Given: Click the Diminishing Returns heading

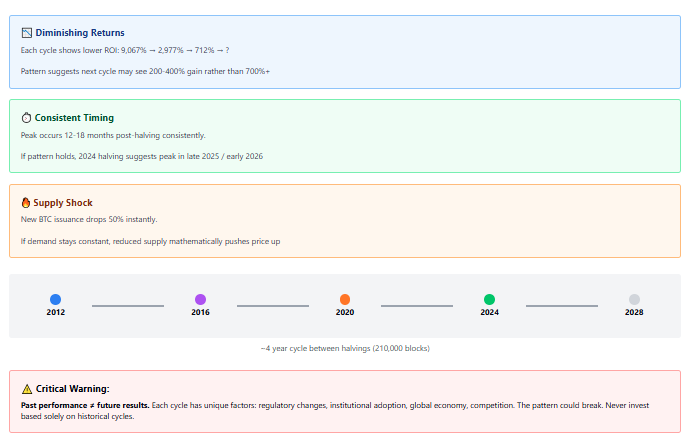Looking at the screenshot, I should (x=80, y=33).
